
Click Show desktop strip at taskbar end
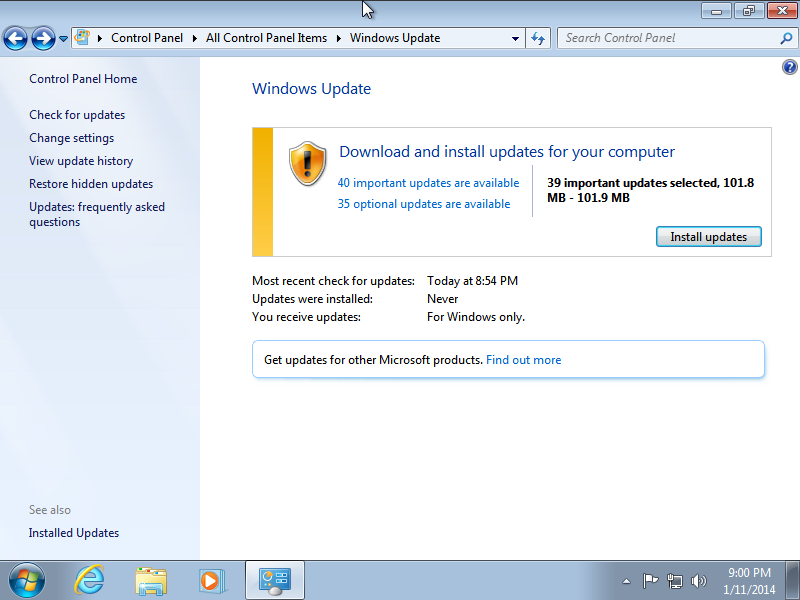pyautogui.click(x=792, y=580)
